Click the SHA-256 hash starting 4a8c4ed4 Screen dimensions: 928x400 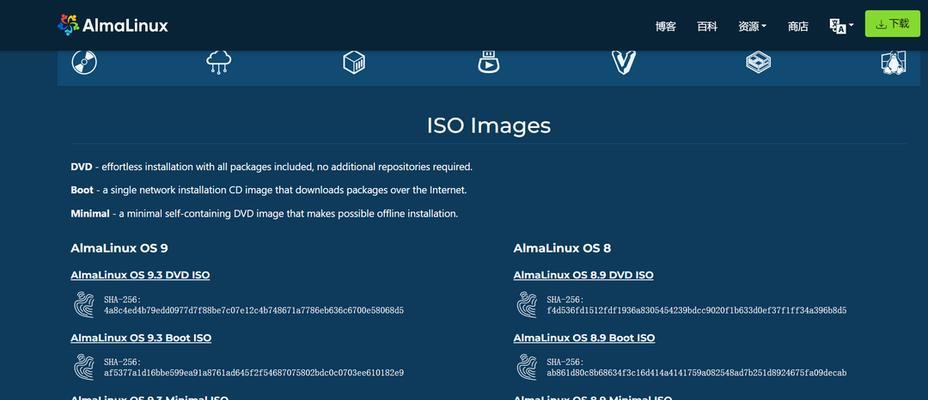coord(254,311)
